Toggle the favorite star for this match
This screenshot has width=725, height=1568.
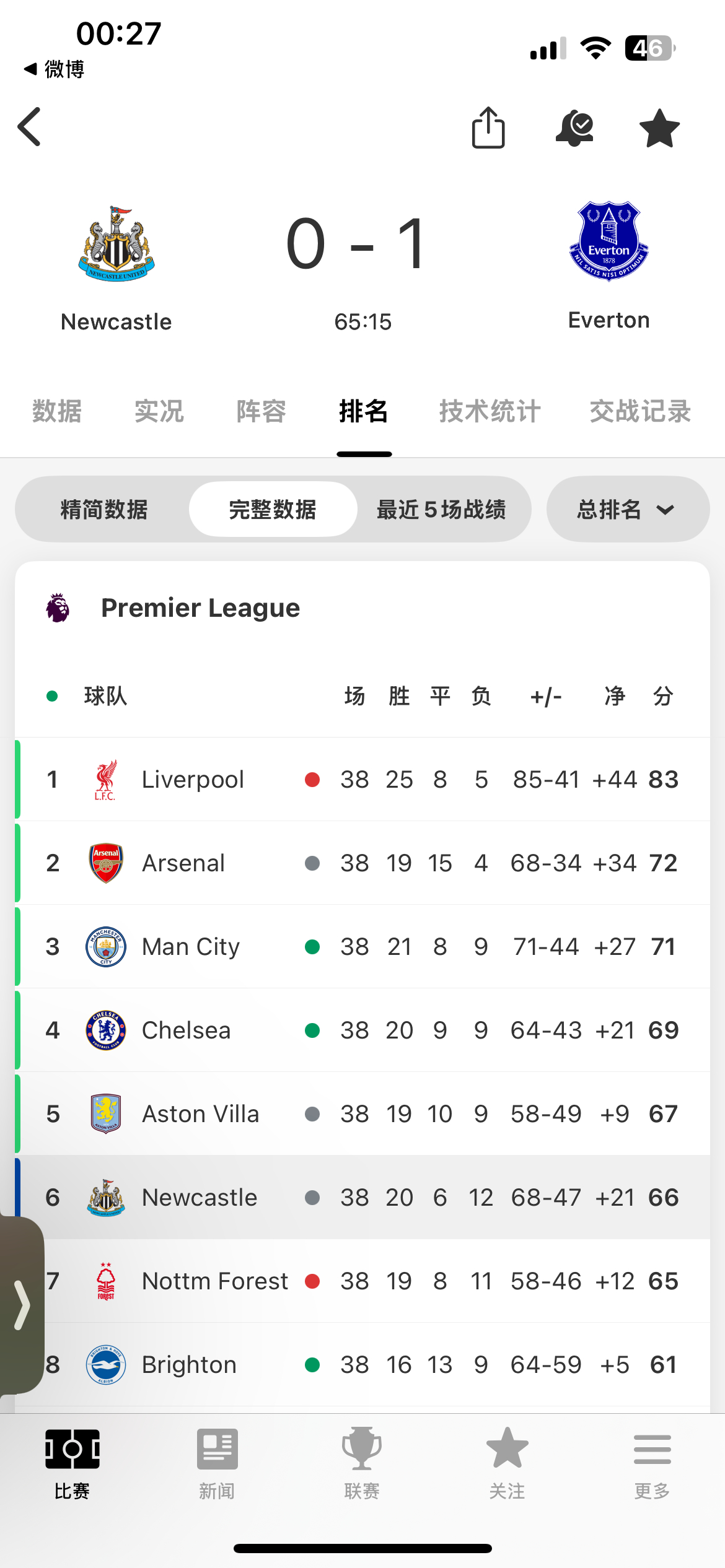click(659, 128)
